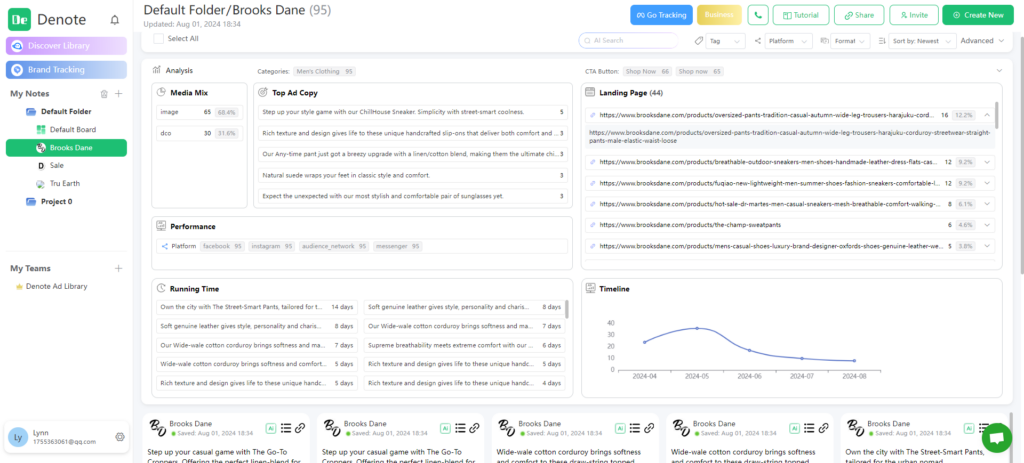Image resolution: width=1024 pixels, height=463 pixels.
Task: Focus the AI Search input field
Action: tap(628, 40)
